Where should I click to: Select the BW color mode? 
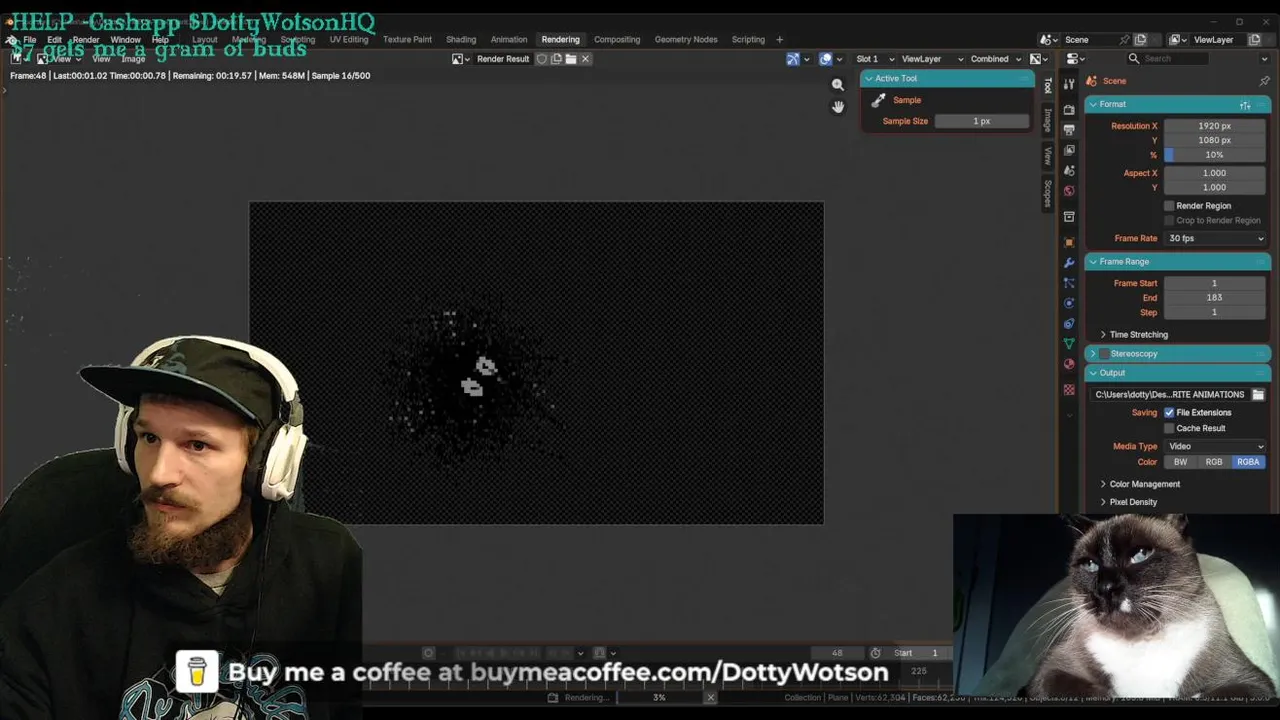1180,462
